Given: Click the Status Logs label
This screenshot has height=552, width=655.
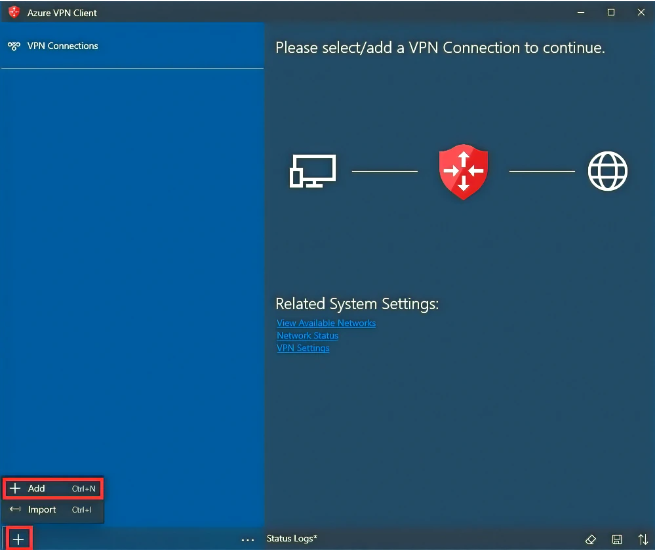Looking at the screenshot, I should [x=292, y=539].
